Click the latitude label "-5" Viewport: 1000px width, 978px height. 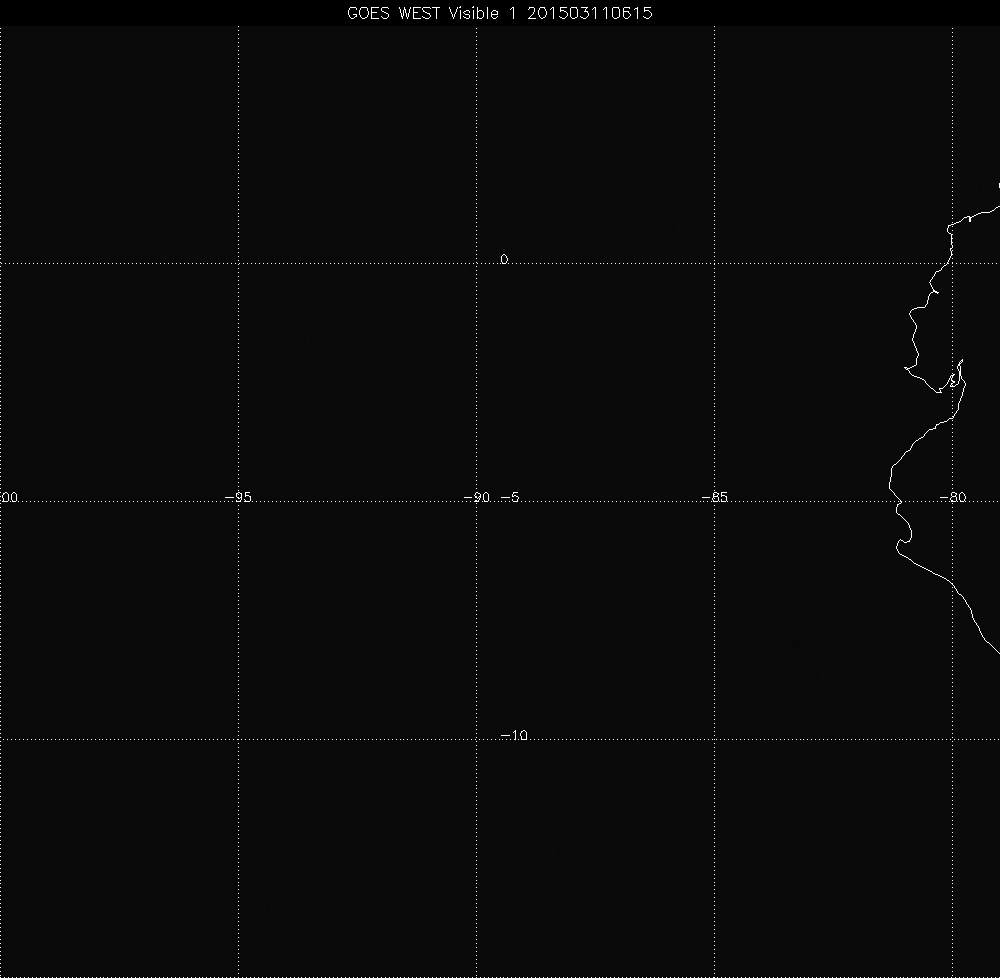(x=510, y=497)
